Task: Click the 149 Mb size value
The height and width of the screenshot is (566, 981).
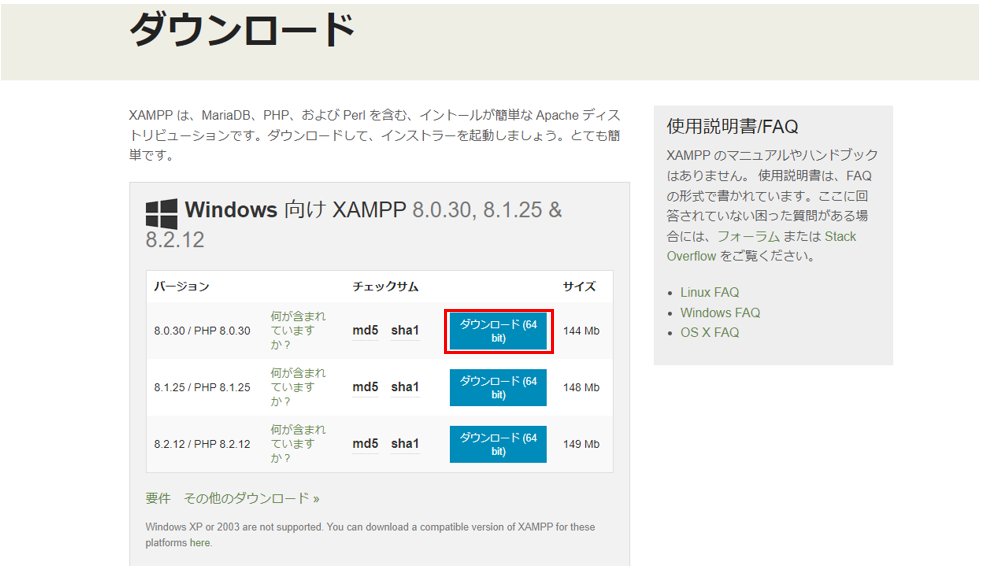Action: 581,444
